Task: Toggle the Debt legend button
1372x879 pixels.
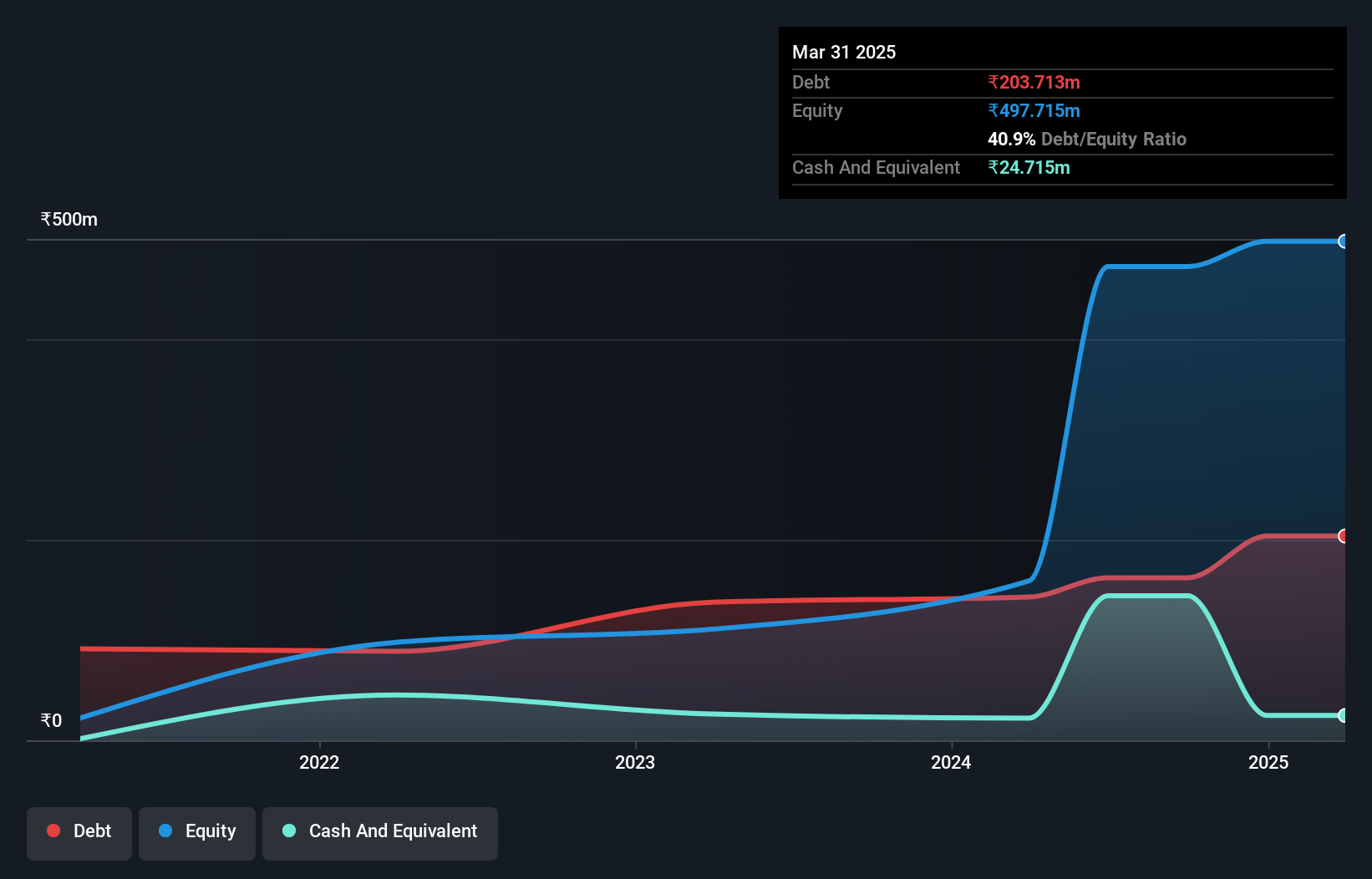Action: (79, 833)
